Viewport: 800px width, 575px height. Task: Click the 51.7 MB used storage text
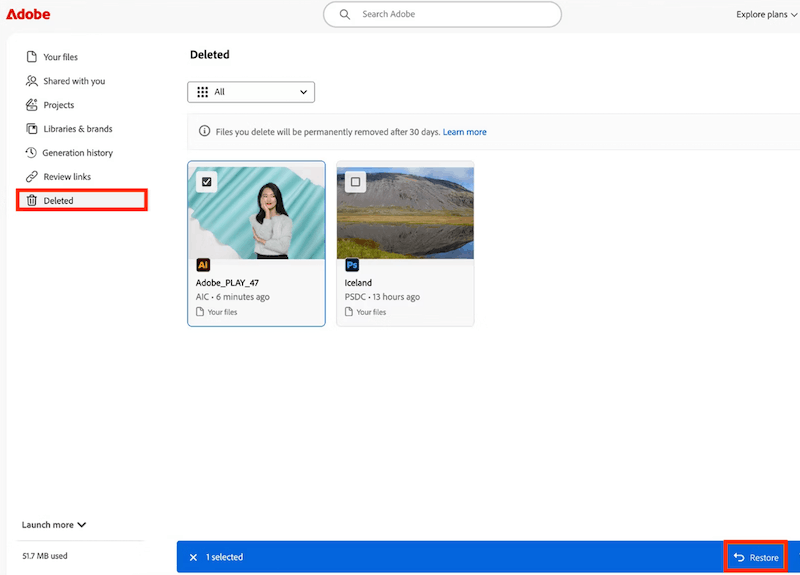click(45, 556)
